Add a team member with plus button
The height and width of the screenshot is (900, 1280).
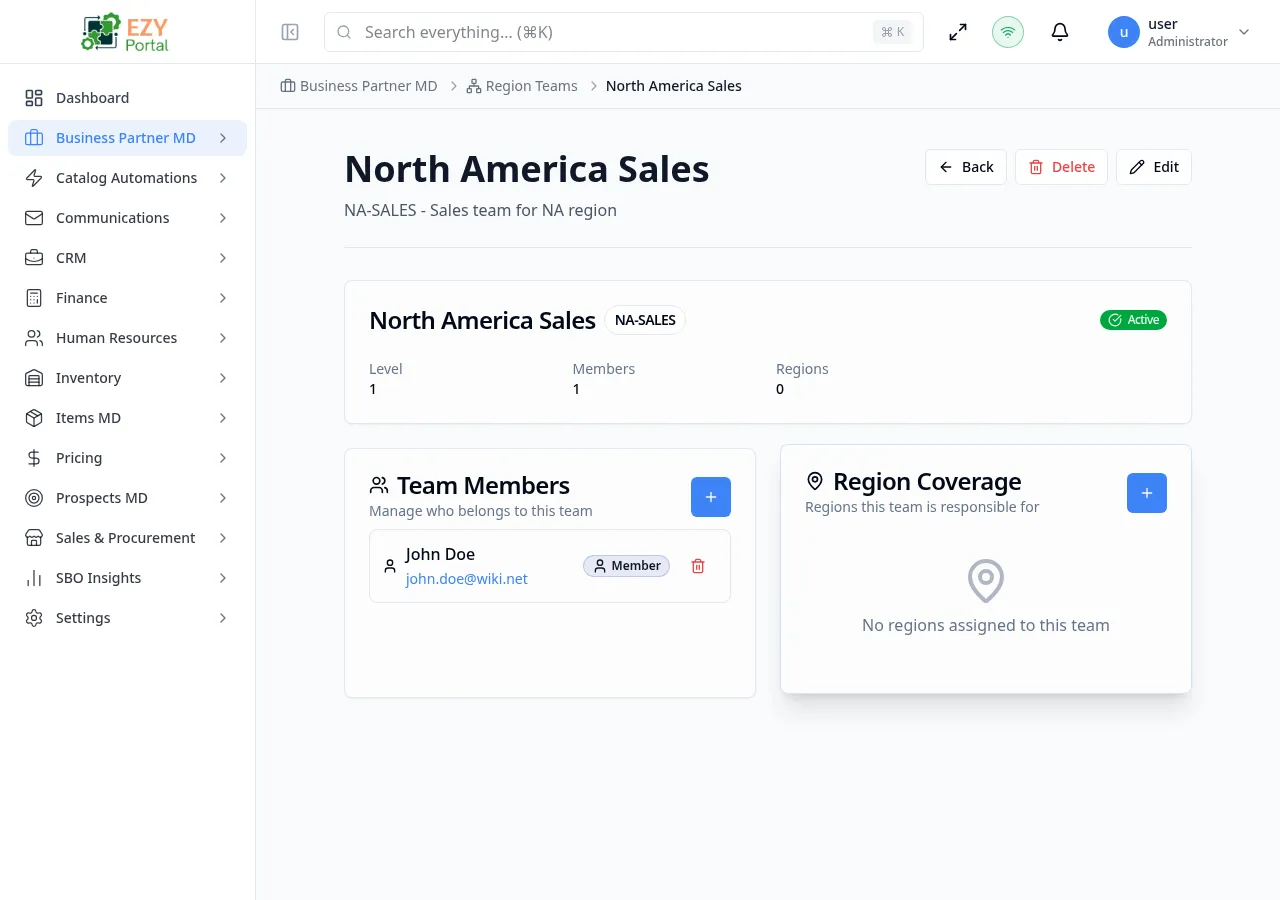point(711,497)
